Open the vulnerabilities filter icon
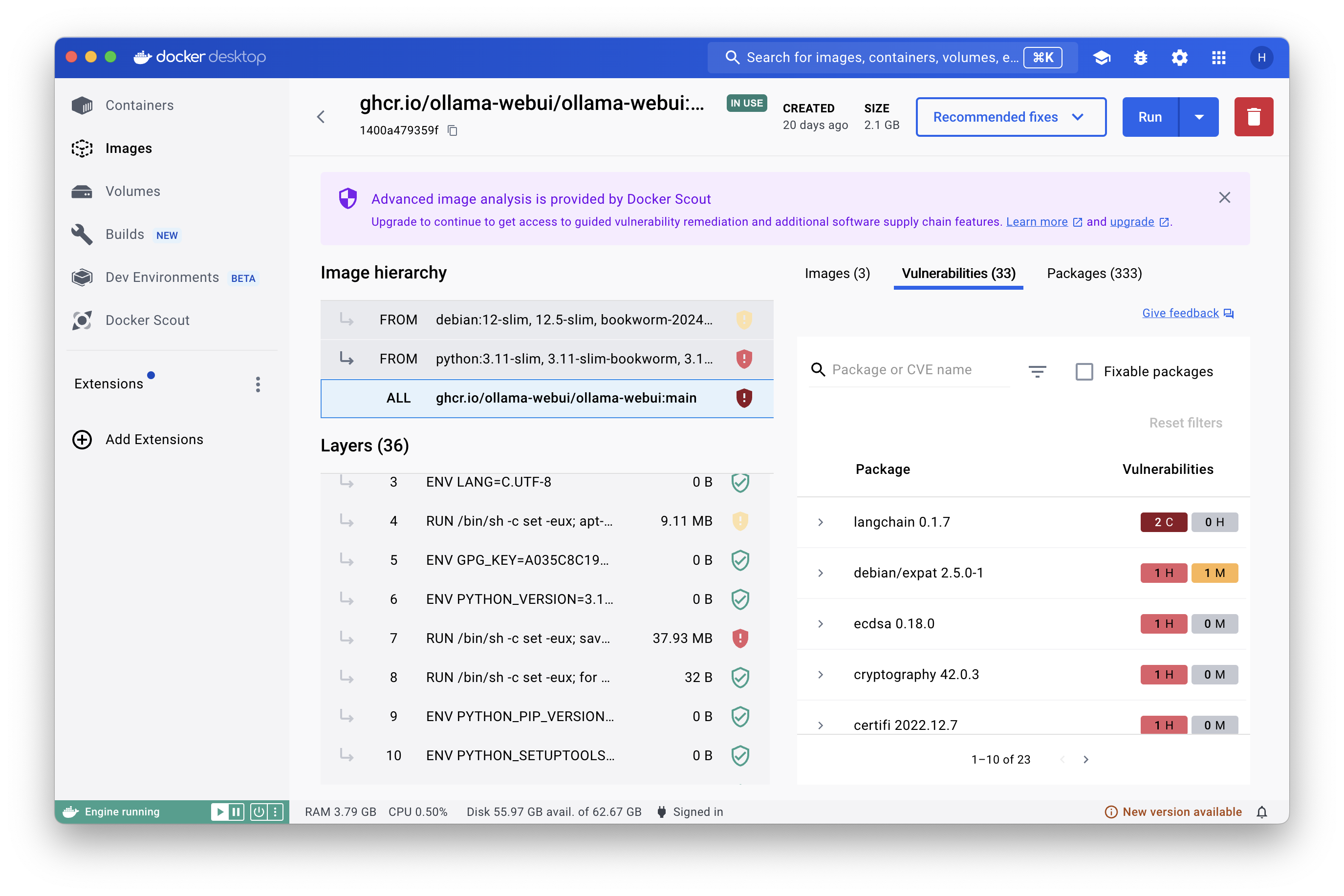The image size is (1344, 896). coord(1037,371)
